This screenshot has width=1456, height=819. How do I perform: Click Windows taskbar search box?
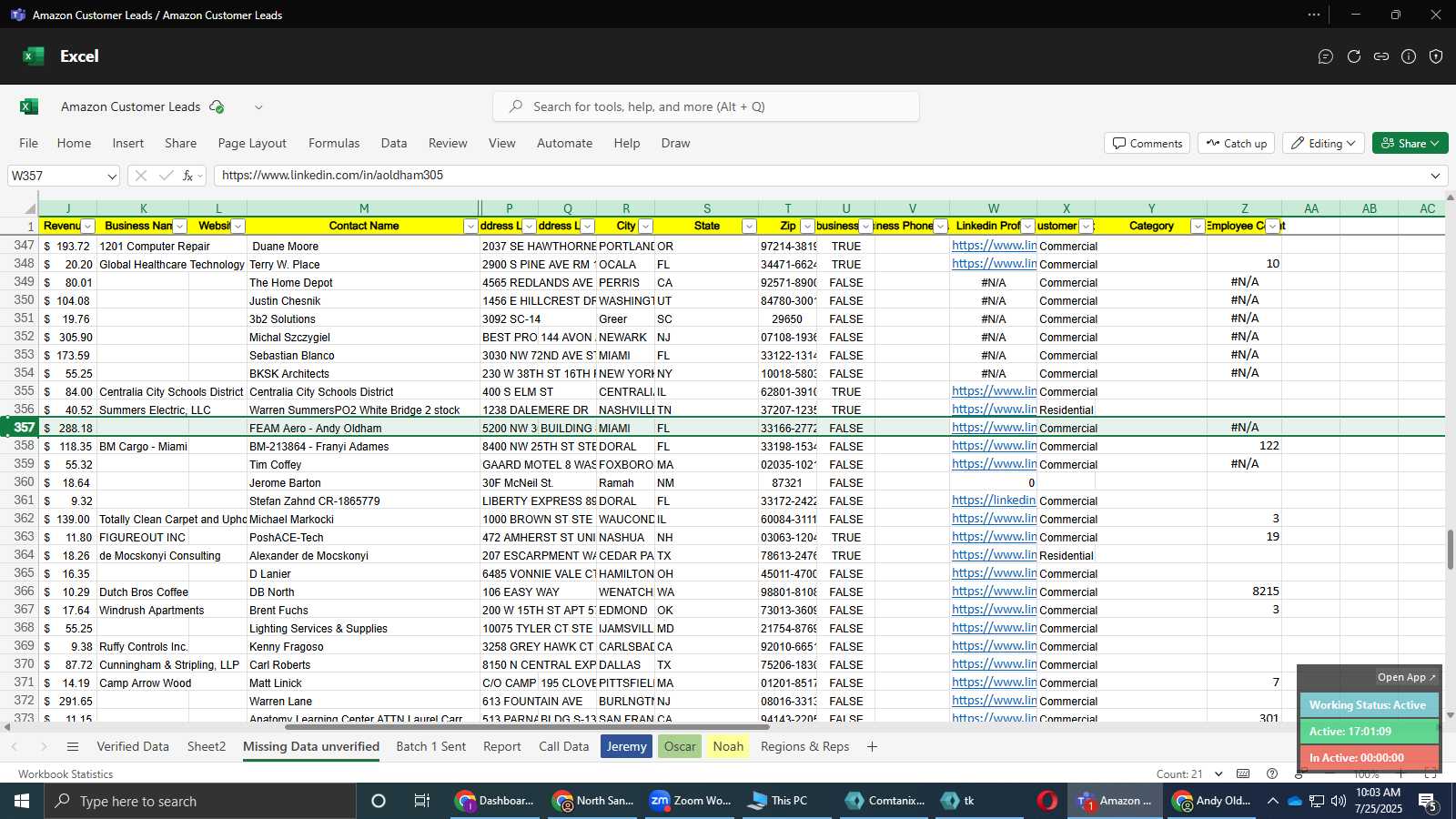(200, 801)
